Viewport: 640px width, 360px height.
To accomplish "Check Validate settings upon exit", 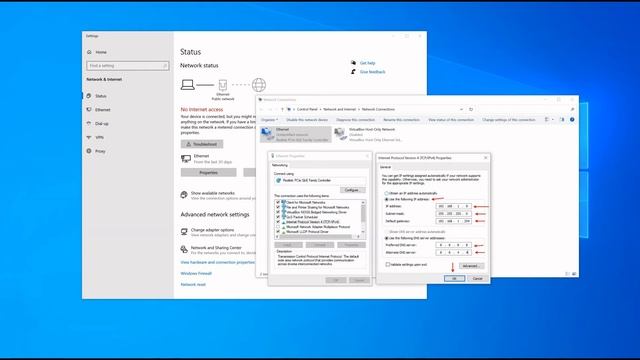I will (x=388, y=264).
